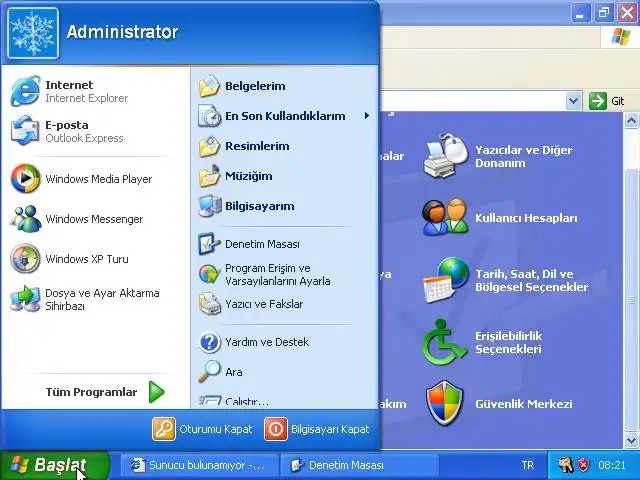Start Windows Messenger icon
640x480 pixels.
[x=25, y=219]
